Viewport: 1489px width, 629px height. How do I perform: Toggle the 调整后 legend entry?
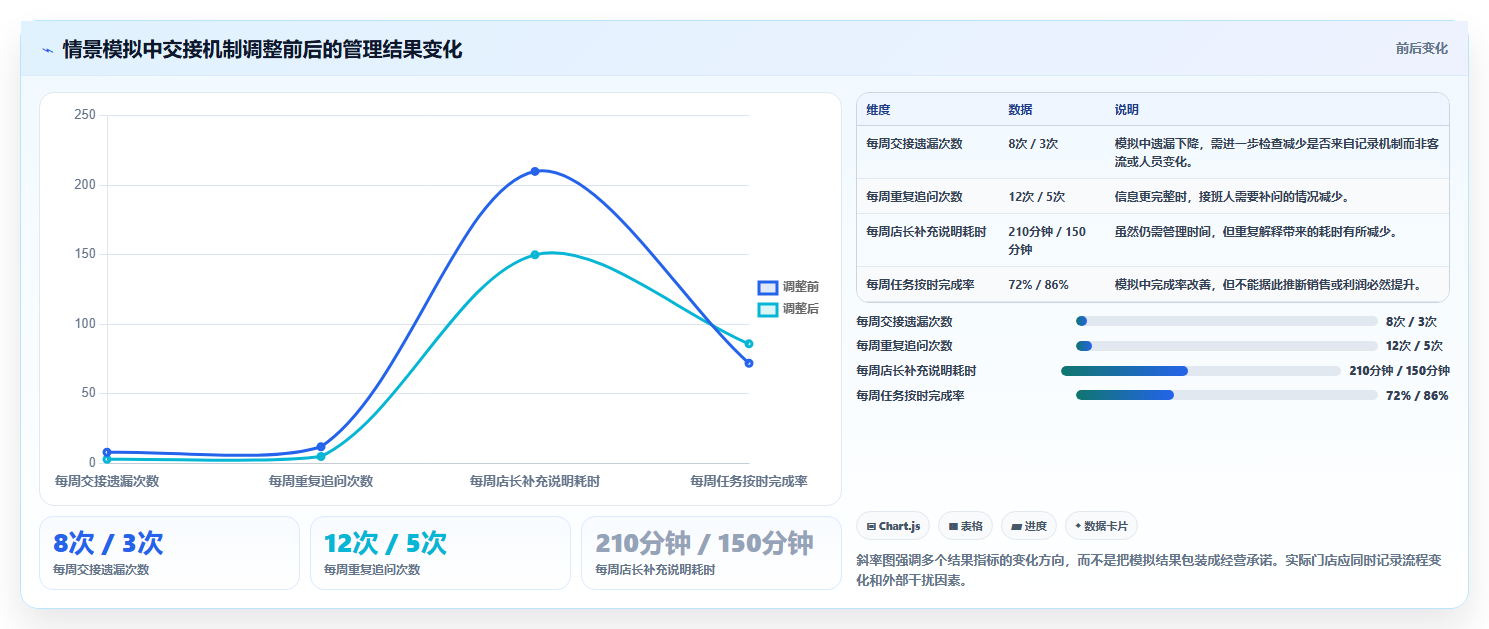coord(789,309)
